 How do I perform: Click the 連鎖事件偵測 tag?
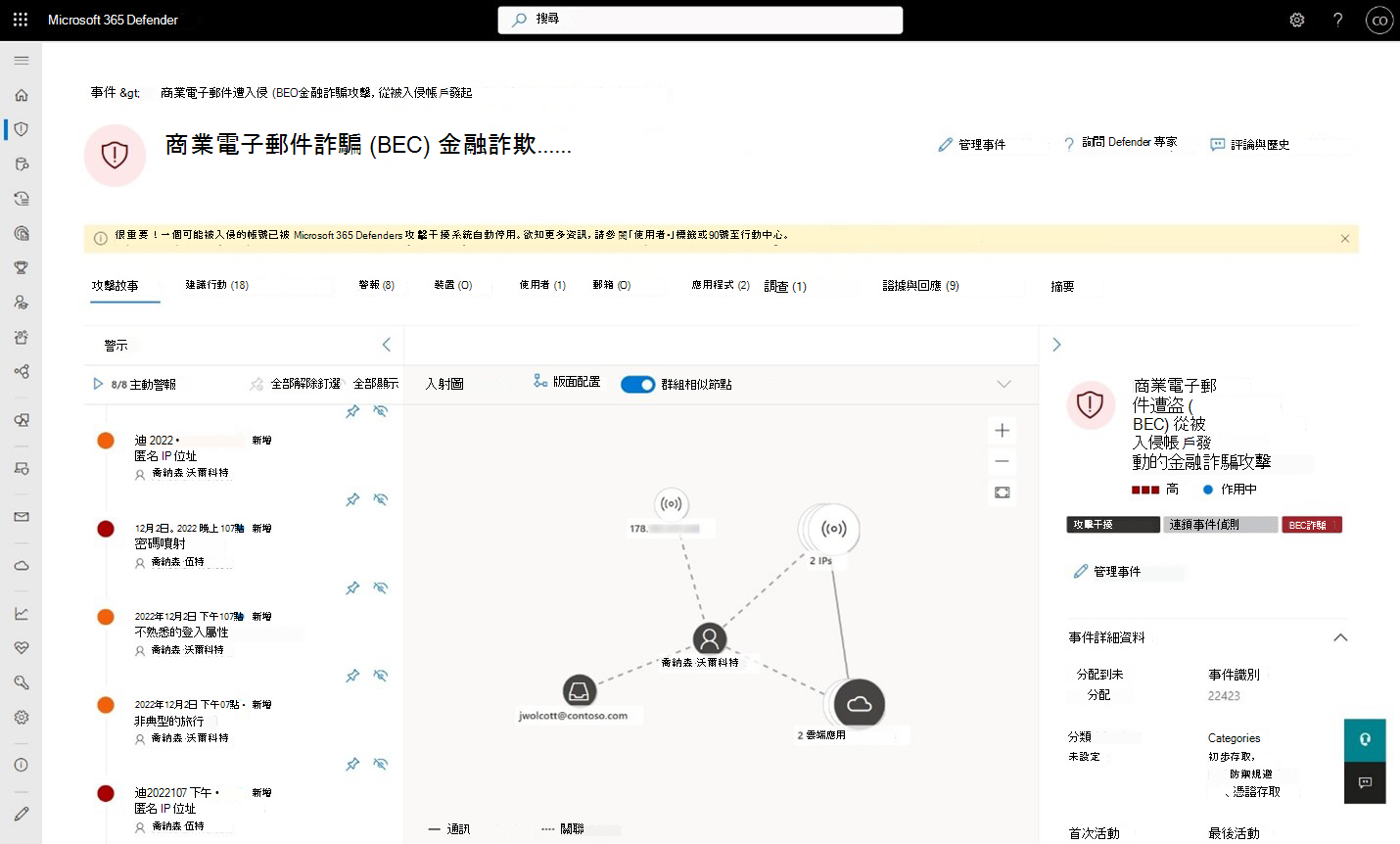1222,525
